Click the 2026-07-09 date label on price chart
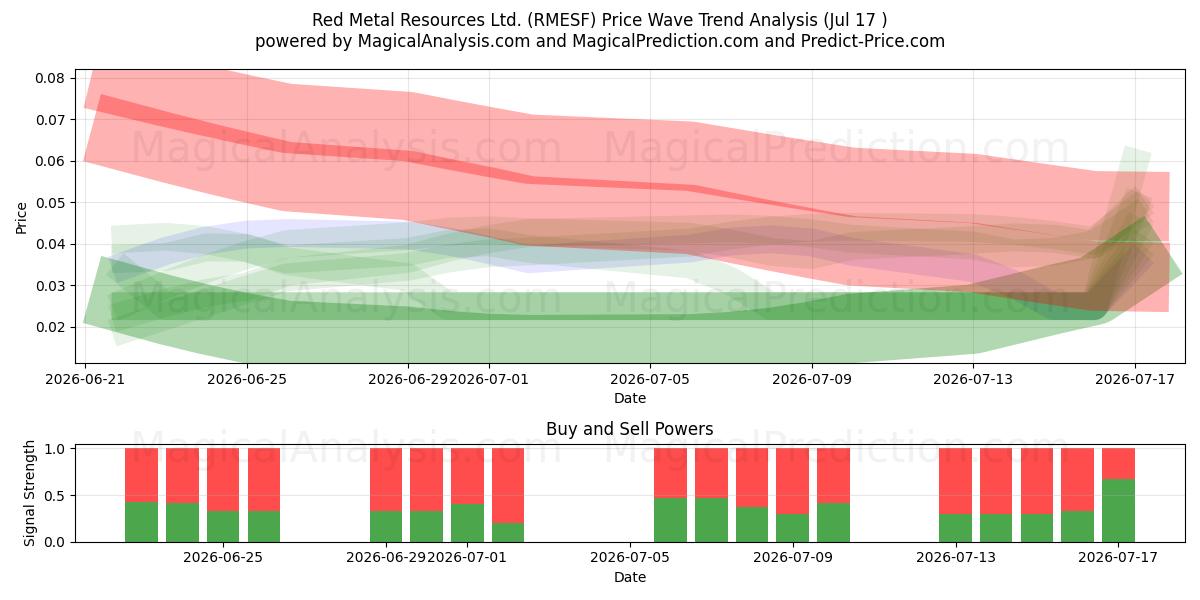 coord(811,380)
